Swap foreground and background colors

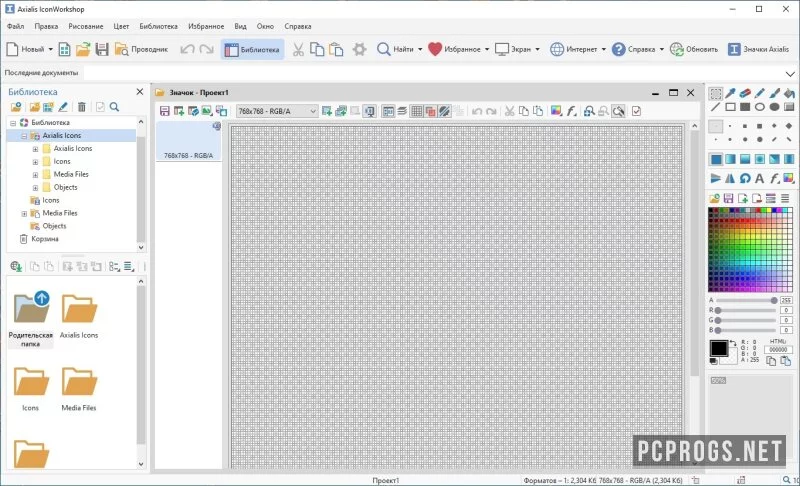click(733, 343)
